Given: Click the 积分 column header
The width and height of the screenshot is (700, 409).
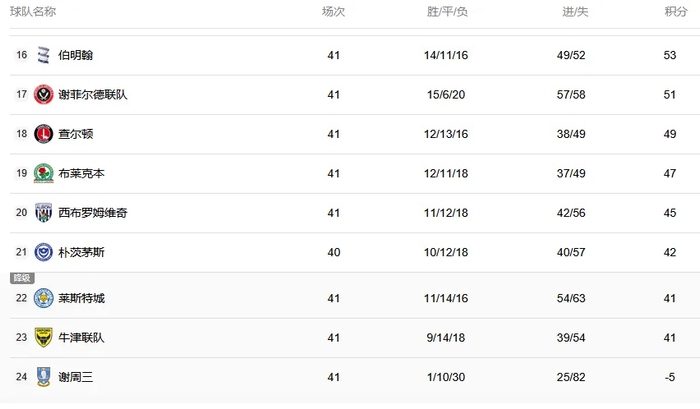Looking at the screenshot, I should tap(676, 12).
